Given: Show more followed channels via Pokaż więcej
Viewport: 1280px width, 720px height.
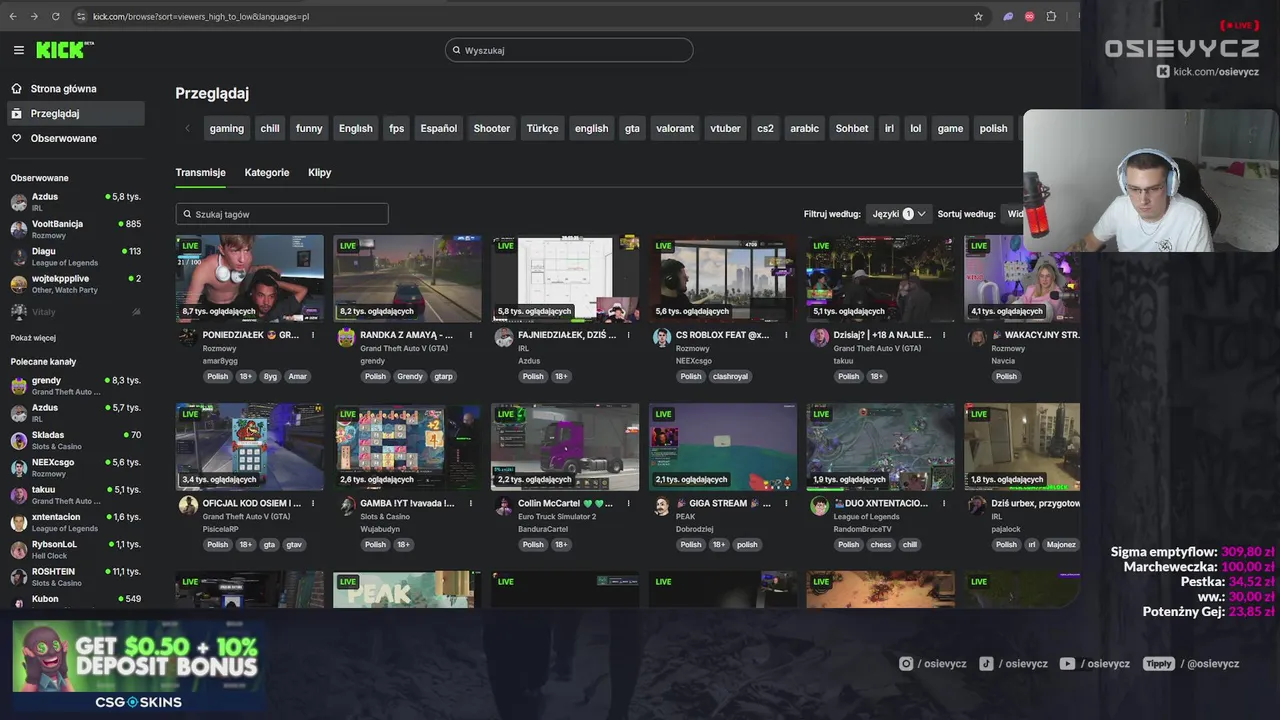Looking at the screenshot, I should (33, 338).
